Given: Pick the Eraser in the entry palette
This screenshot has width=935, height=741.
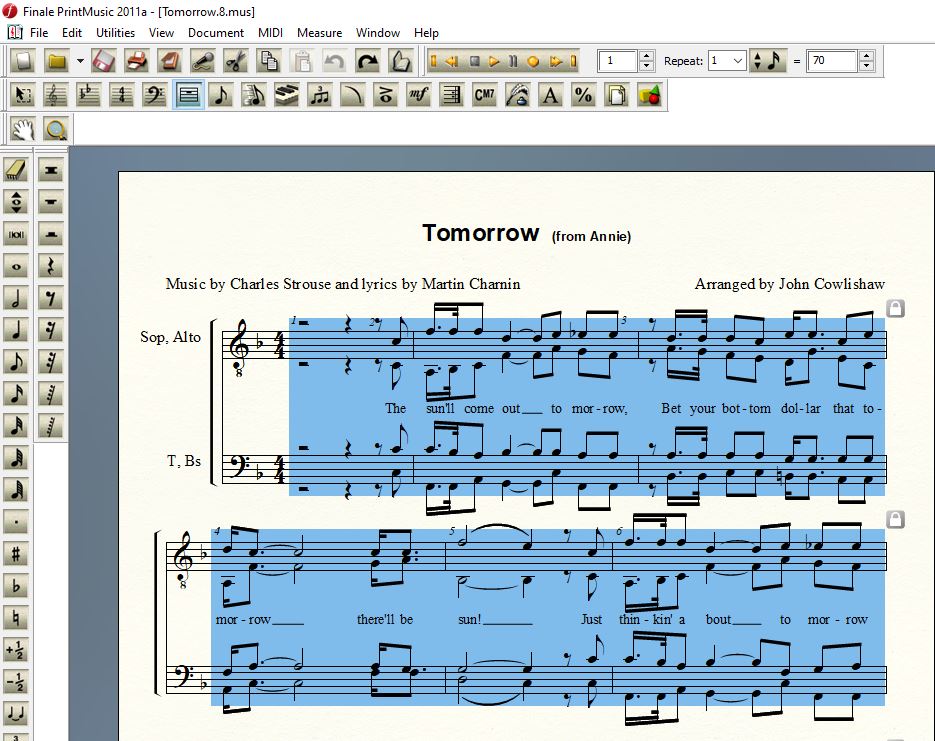Looking at the screenshot, I should point(16,169).
